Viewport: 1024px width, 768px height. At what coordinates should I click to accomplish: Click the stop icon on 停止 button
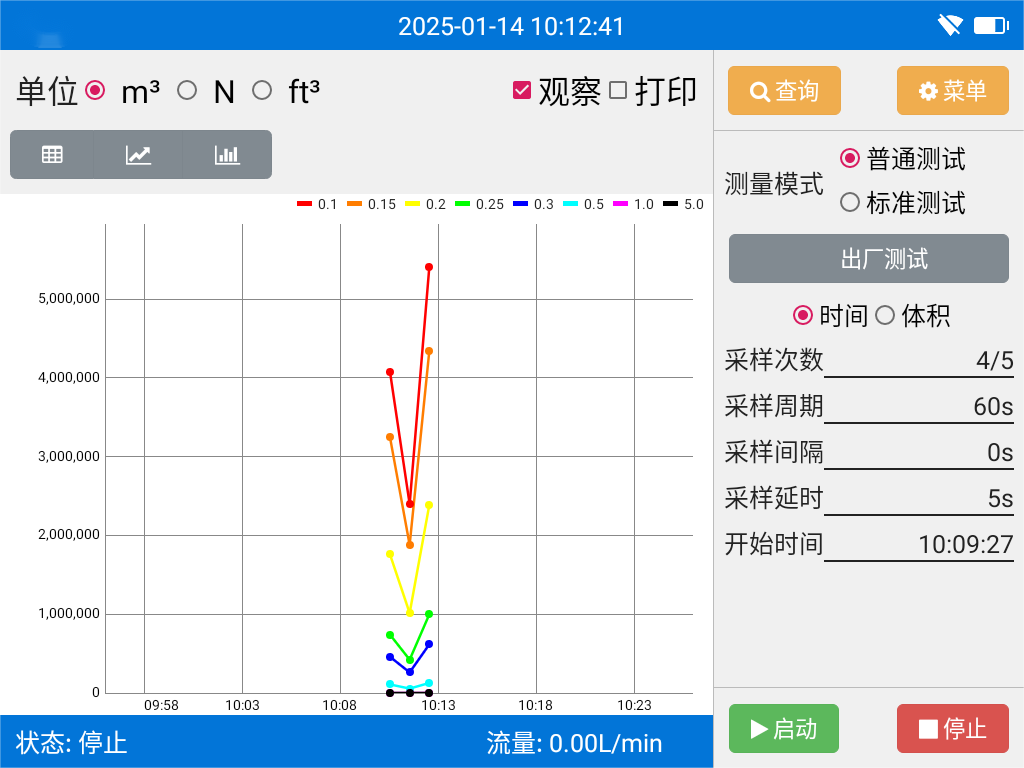pos(930,729)
